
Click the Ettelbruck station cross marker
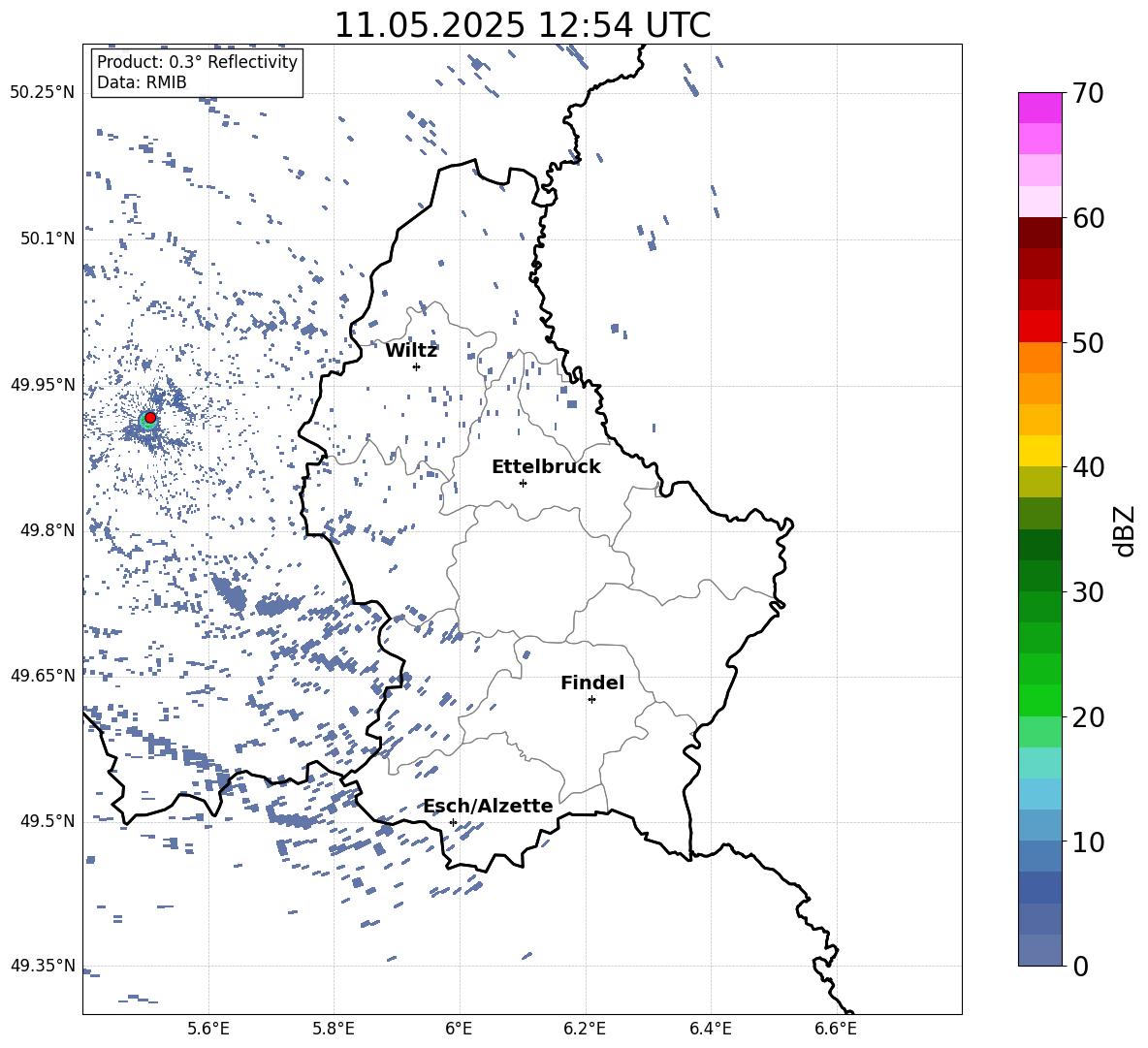pyautogui.click(x=523, y=483)
